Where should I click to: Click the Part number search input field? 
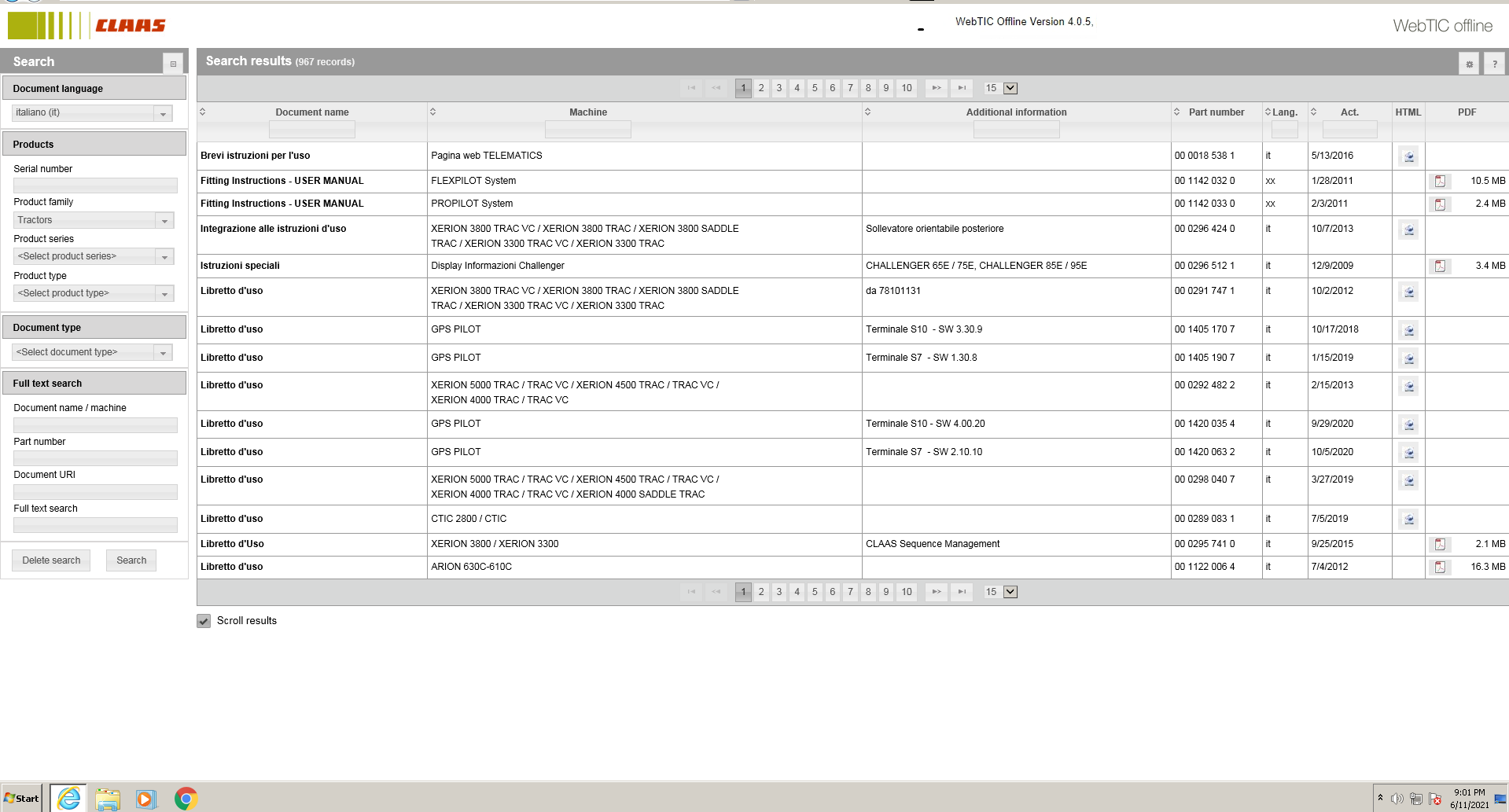pos(95,458)
